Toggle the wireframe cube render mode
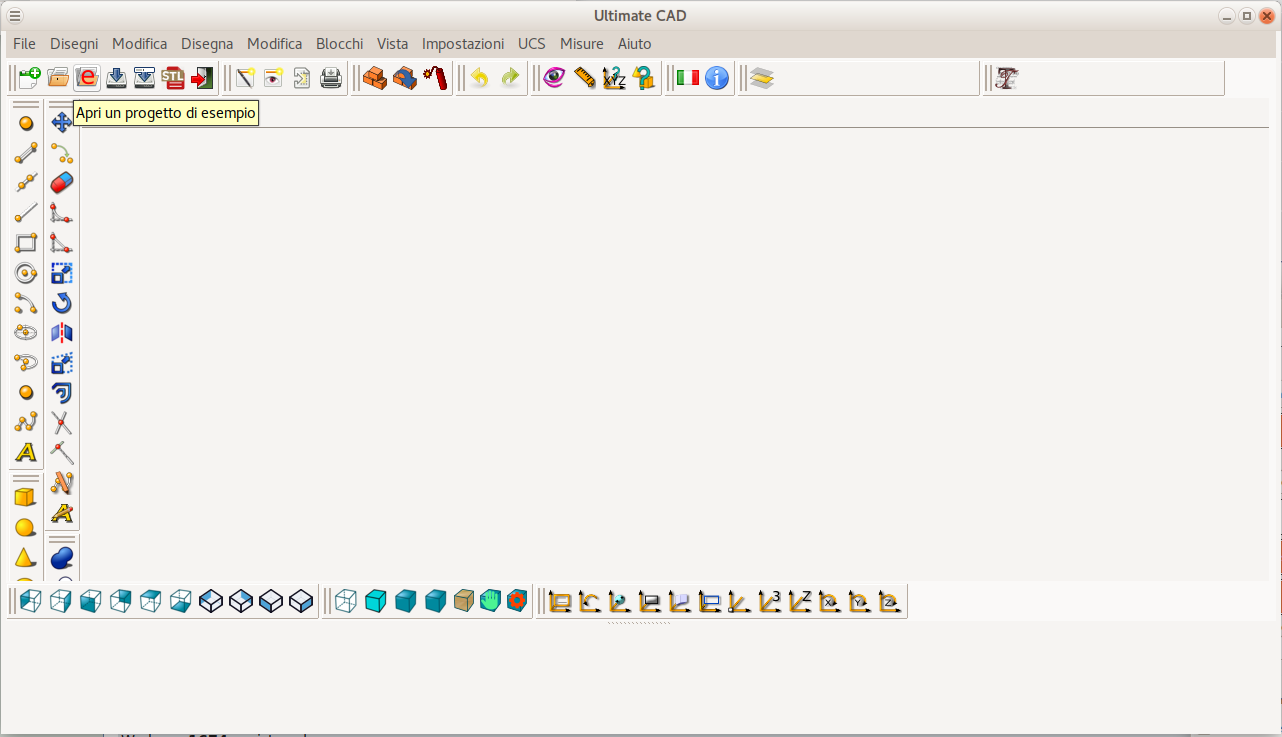Screen dimensions: 1282x737 tap(345, 601)
